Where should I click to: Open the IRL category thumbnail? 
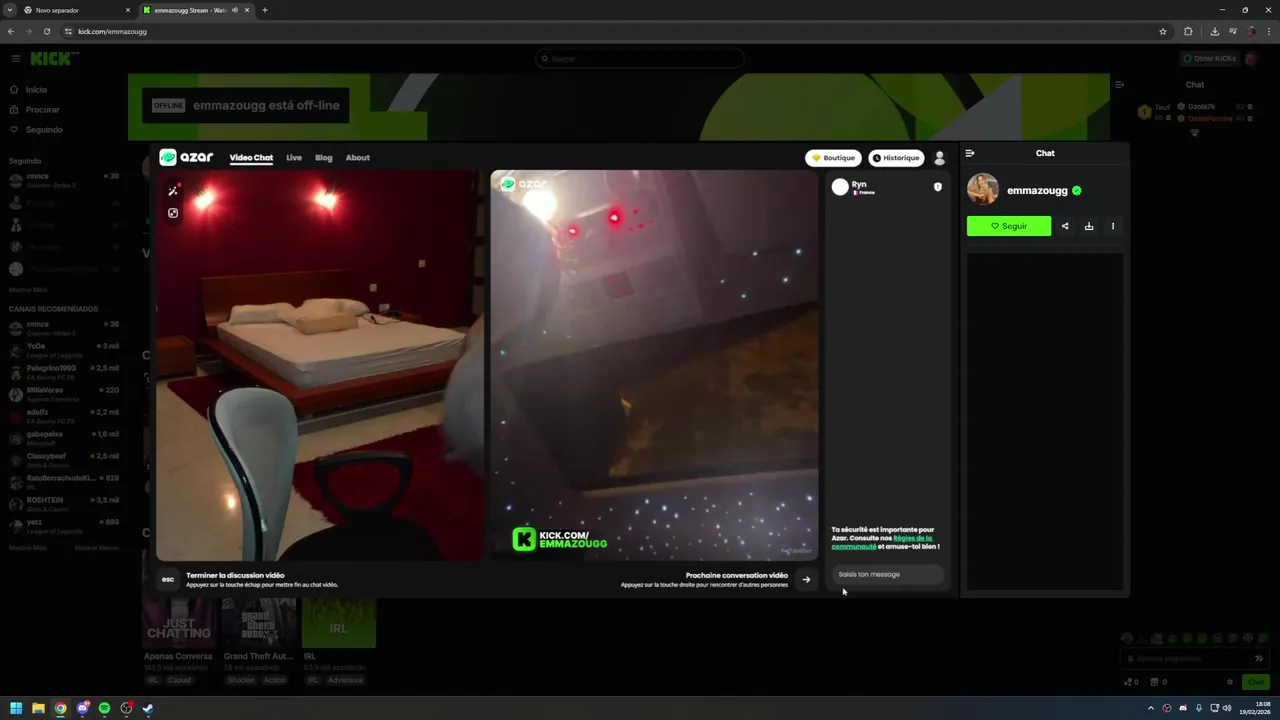(x=339, y=623)
